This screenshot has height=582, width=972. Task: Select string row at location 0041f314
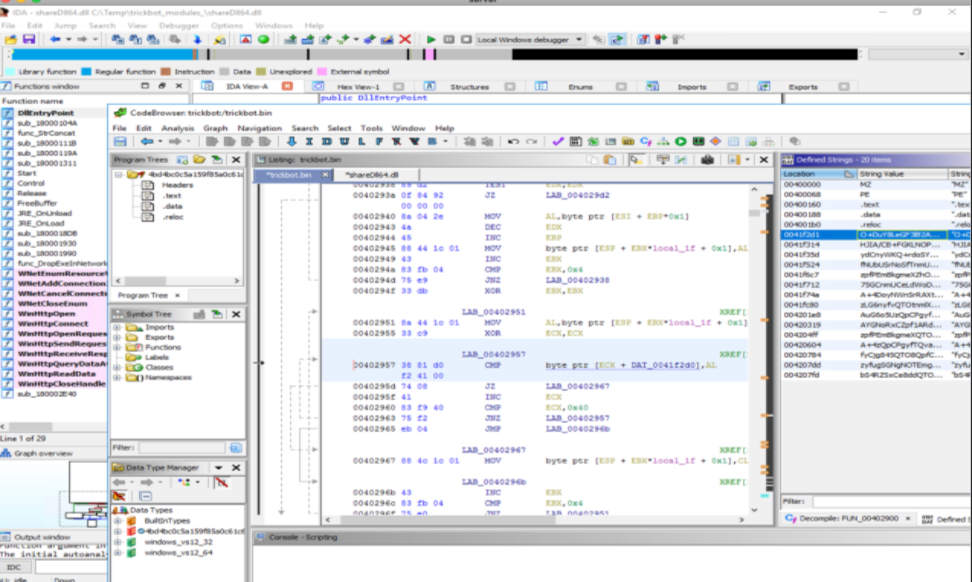[x=875, y=245]
